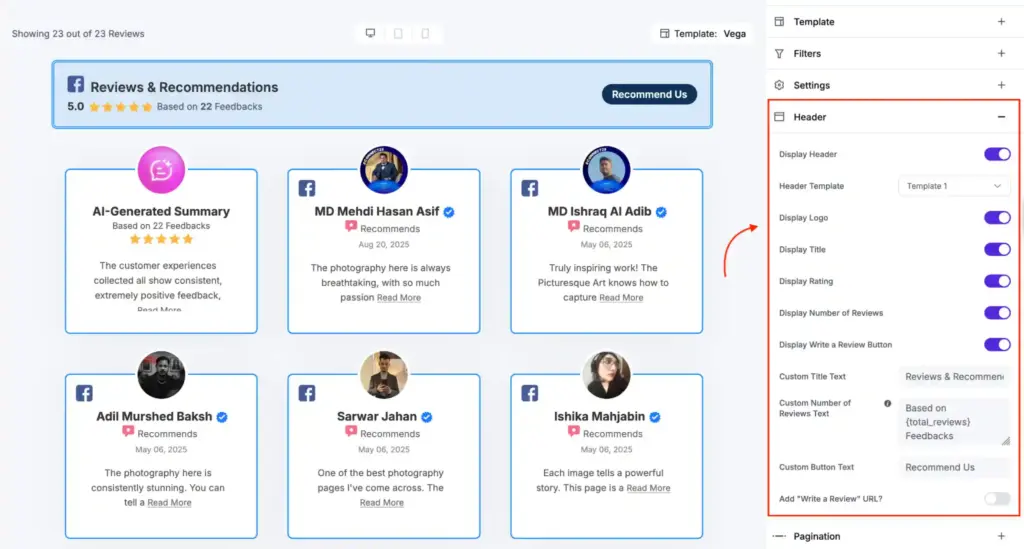Select the mobile preview icon
Screen dimensions: 1024x549
[x=425, y=33]
